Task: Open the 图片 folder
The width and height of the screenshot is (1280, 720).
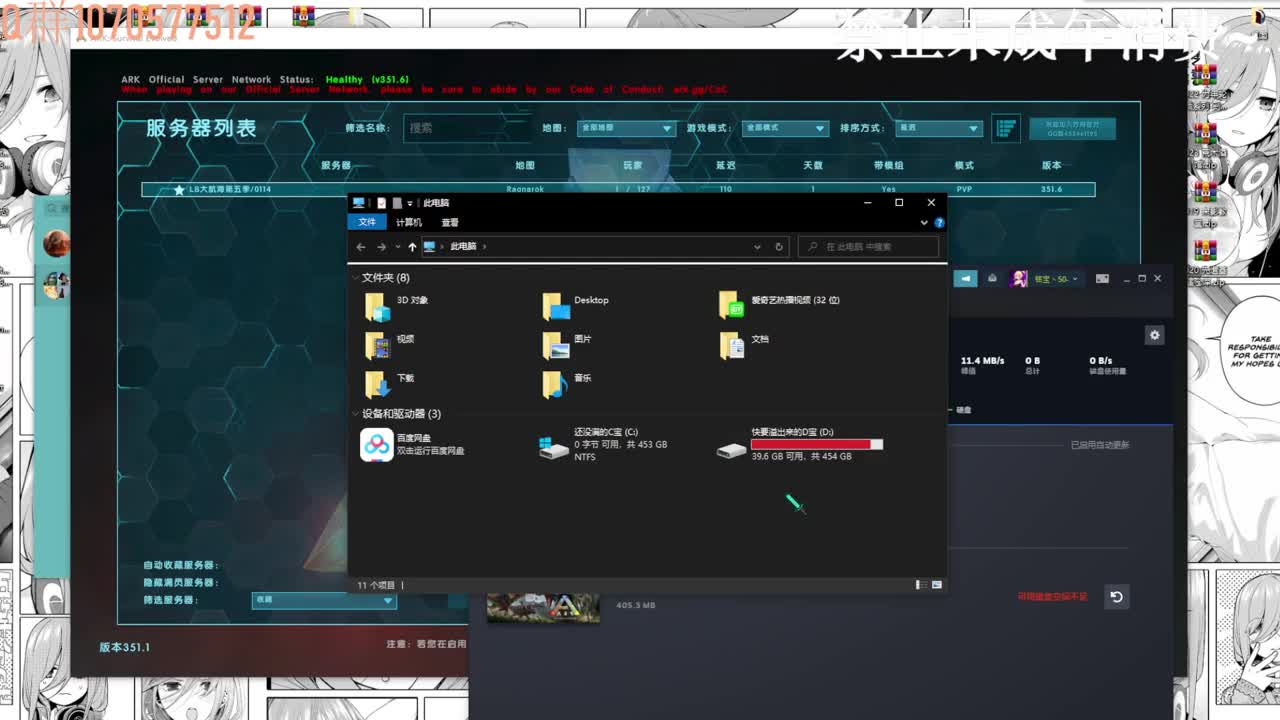Action: coord(555,345)
